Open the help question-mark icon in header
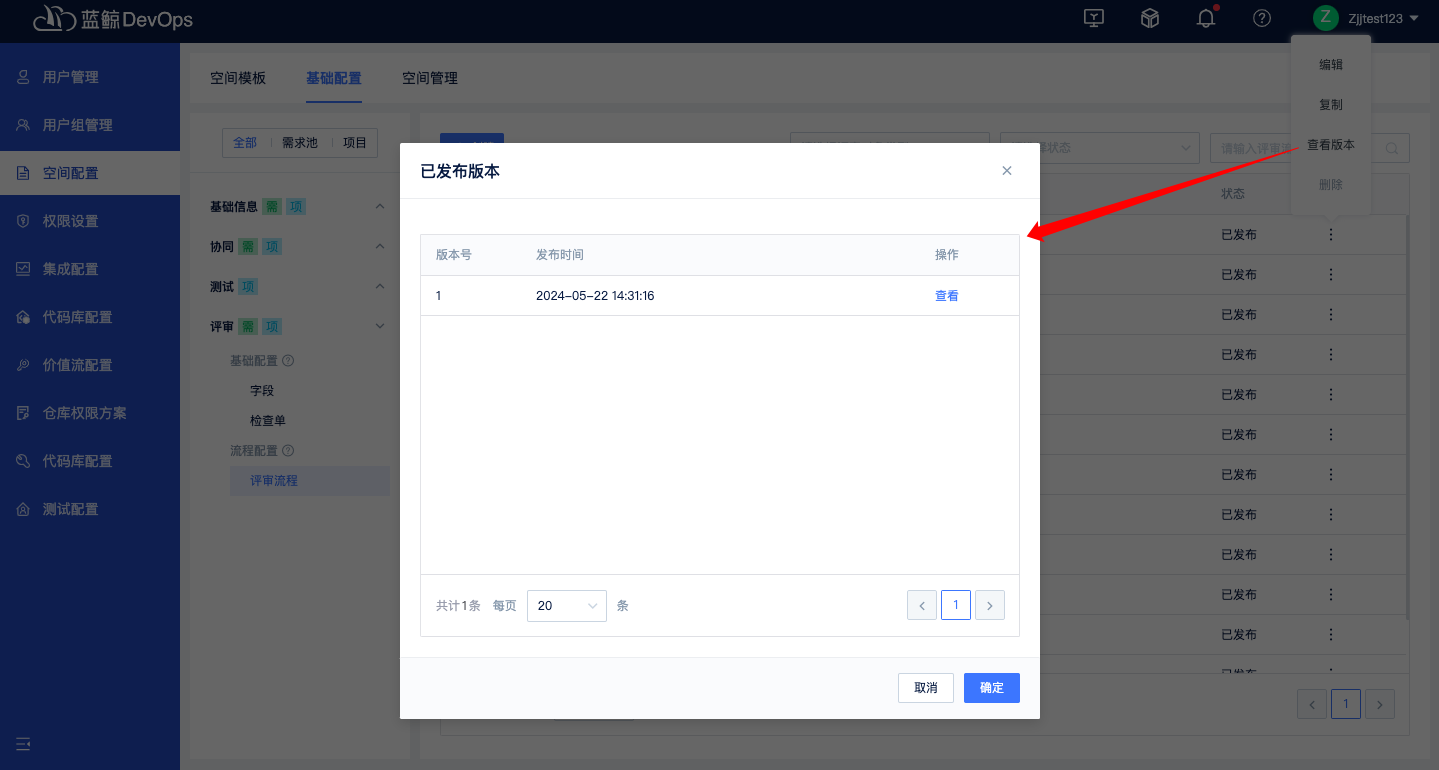 [x=1262, y=18]
